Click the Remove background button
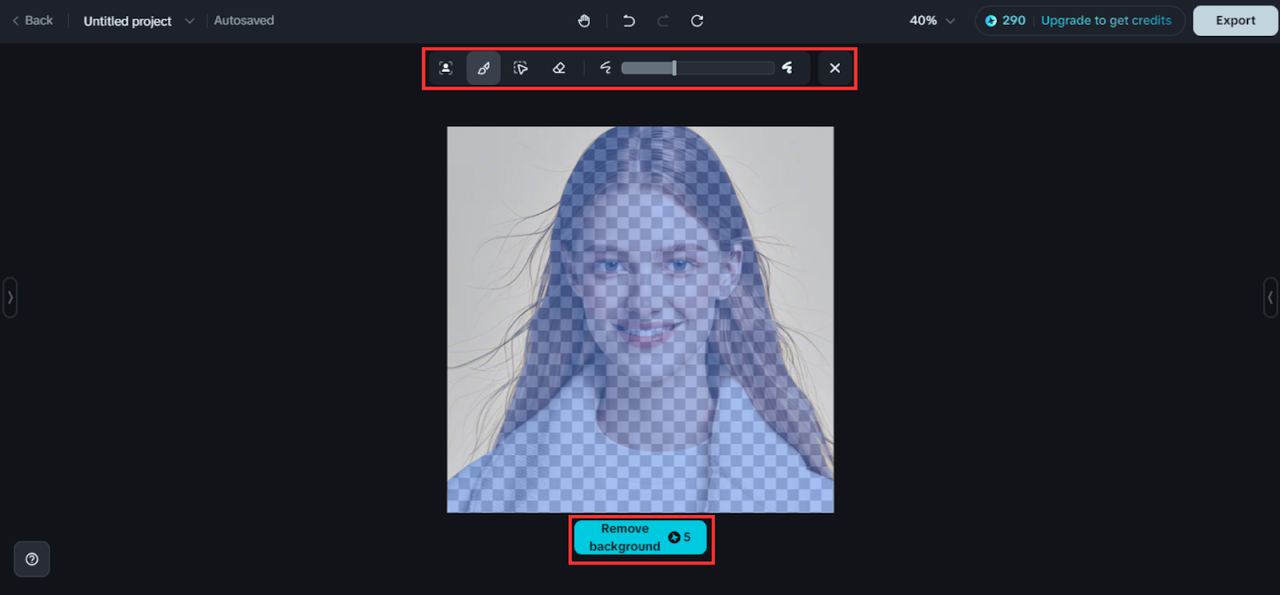1280x595 pixels. tap(640, 538)
